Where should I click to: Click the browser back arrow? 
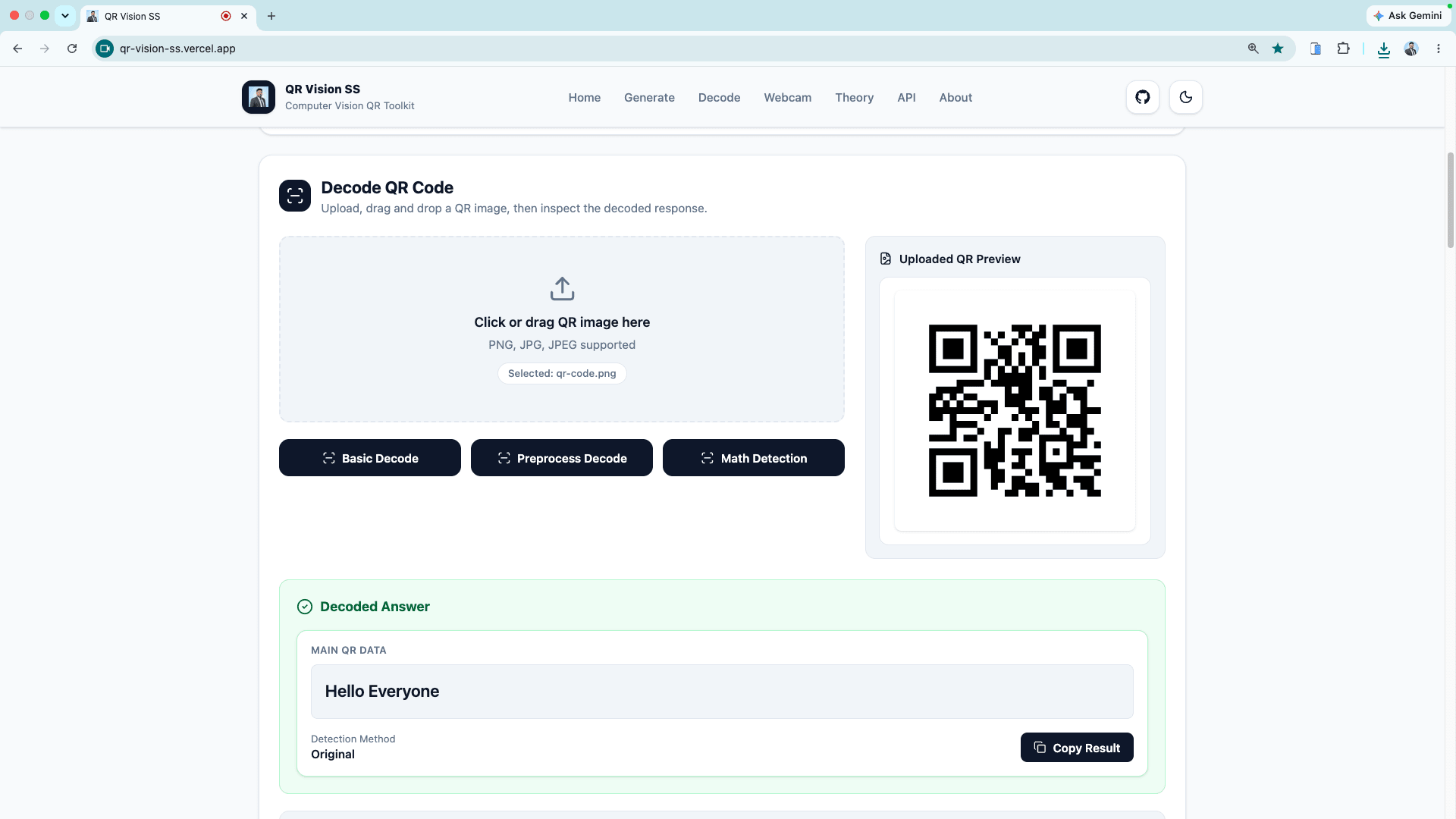[x=17, y=49]
